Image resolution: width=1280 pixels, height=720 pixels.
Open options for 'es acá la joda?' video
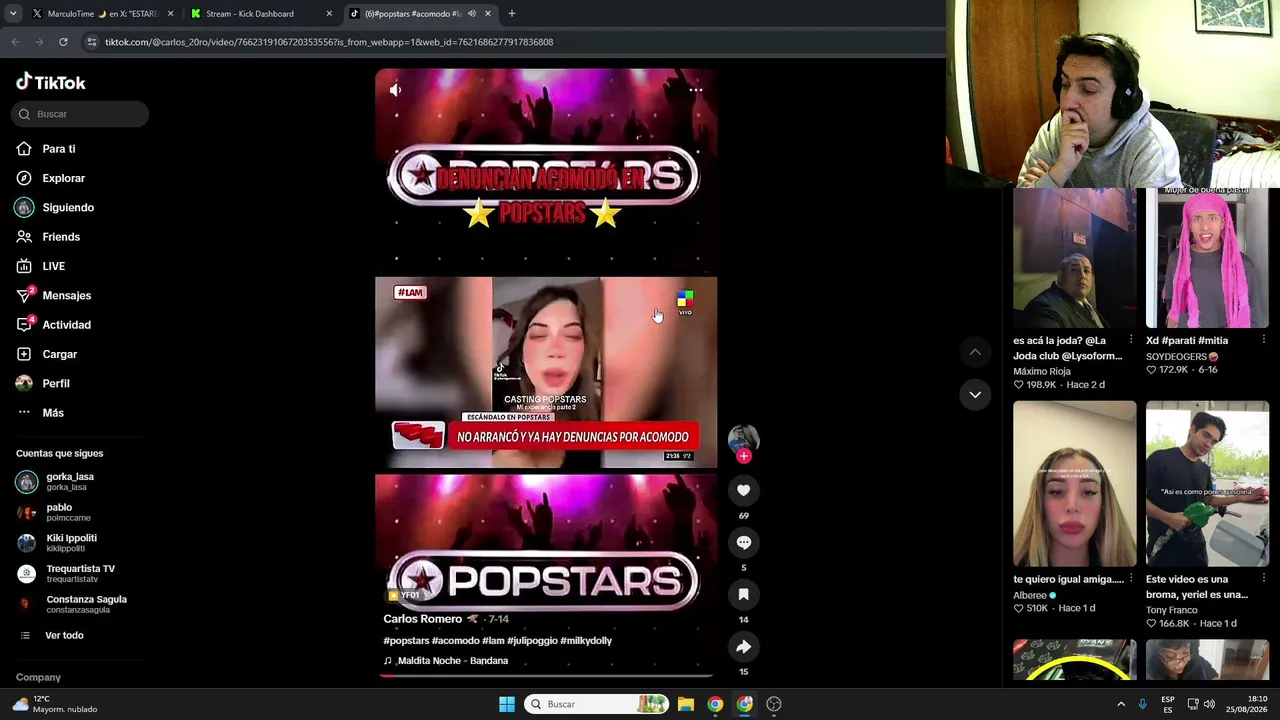[1131, 340]
